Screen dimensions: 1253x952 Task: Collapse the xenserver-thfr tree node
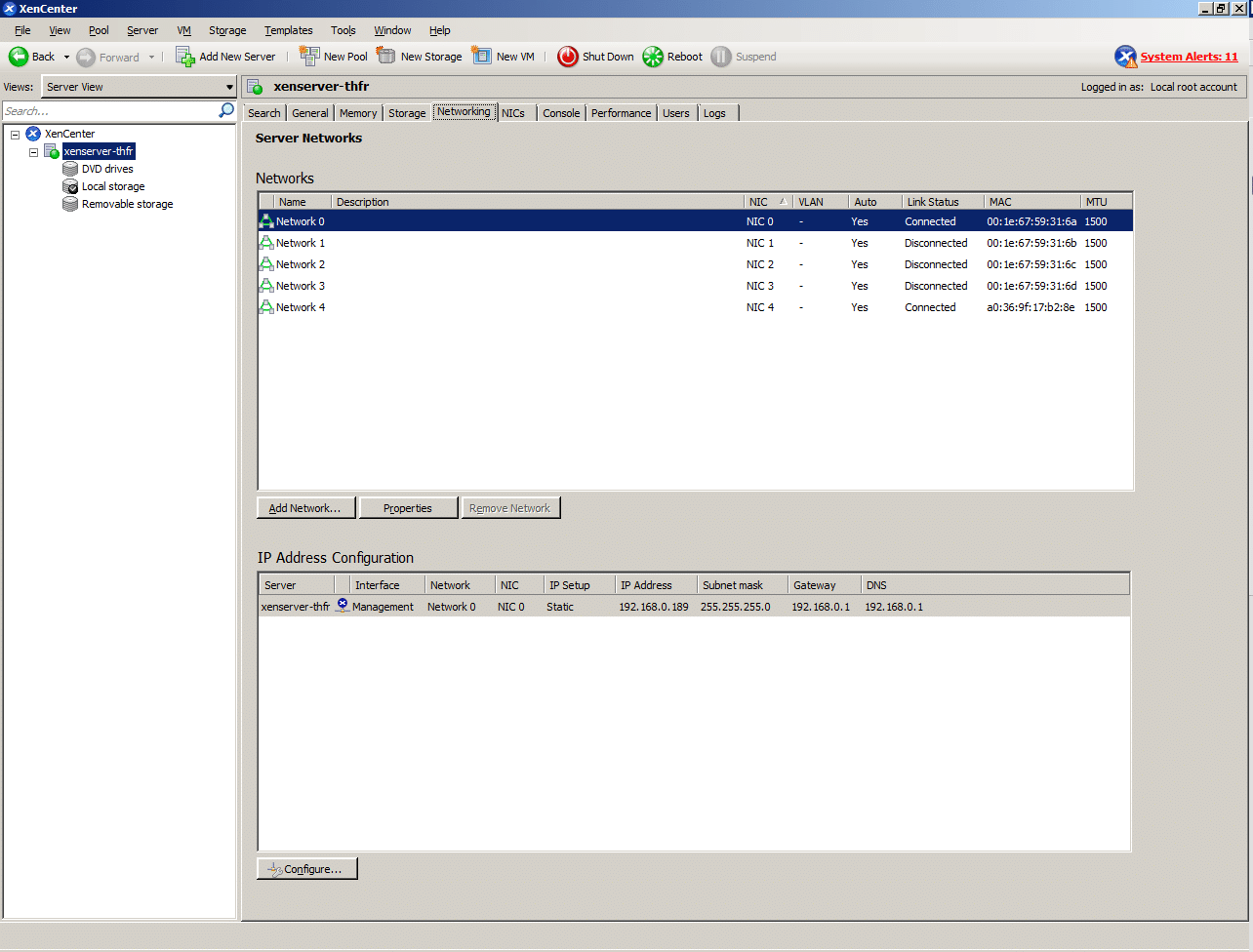34,151
